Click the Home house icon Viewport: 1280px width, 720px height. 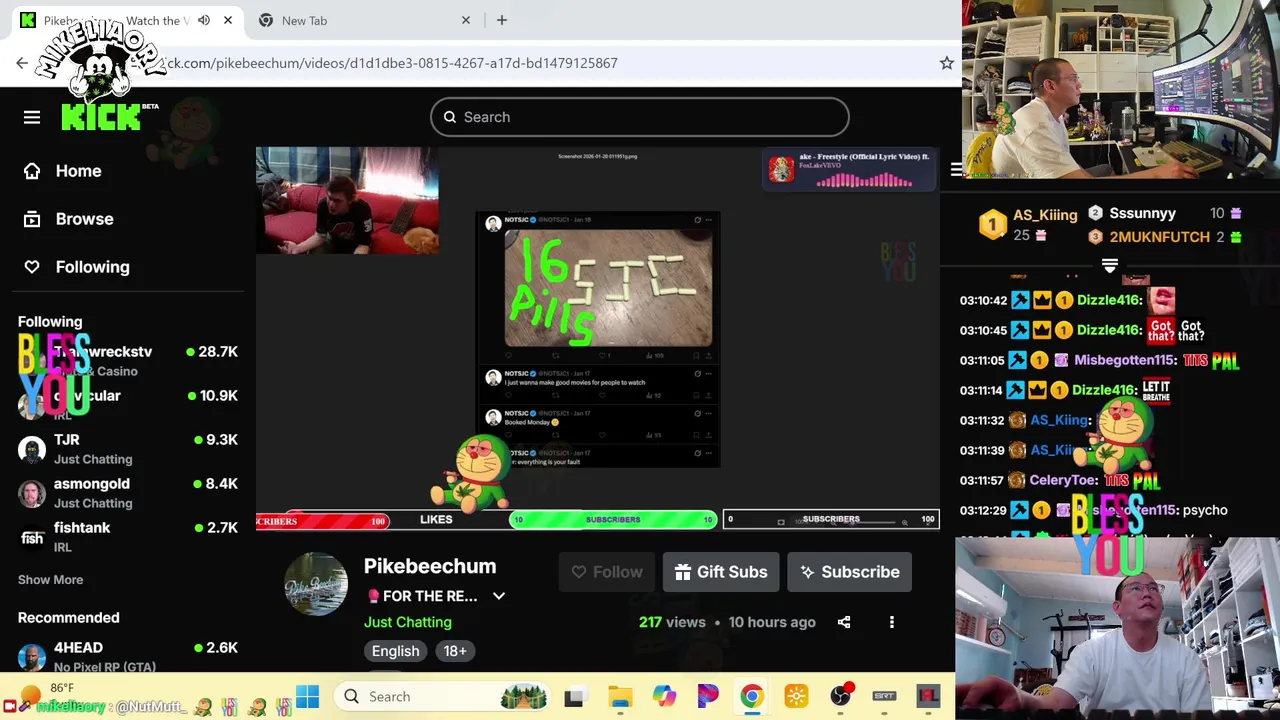coord(32,171)
